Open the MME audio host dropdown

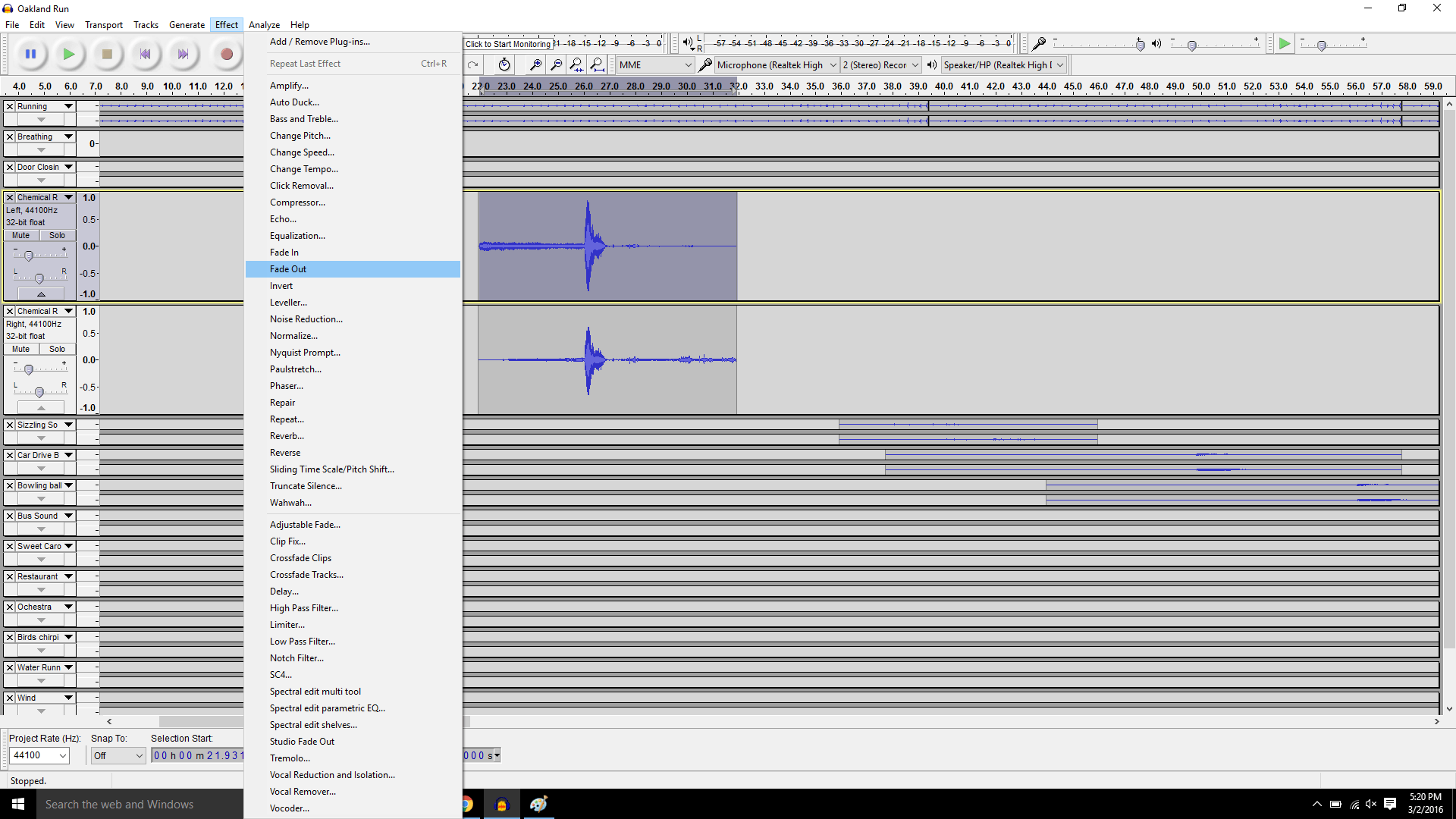655,65
